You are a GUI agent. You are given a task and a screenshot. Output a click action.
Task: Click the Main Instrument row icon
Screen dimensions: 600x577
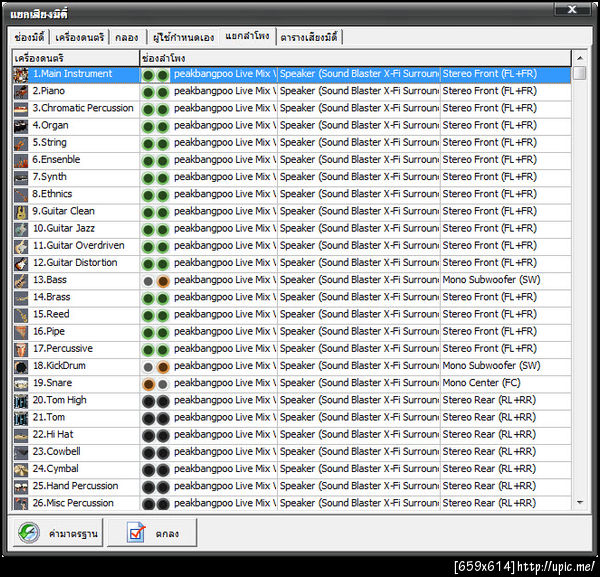[x=21, y=75]
